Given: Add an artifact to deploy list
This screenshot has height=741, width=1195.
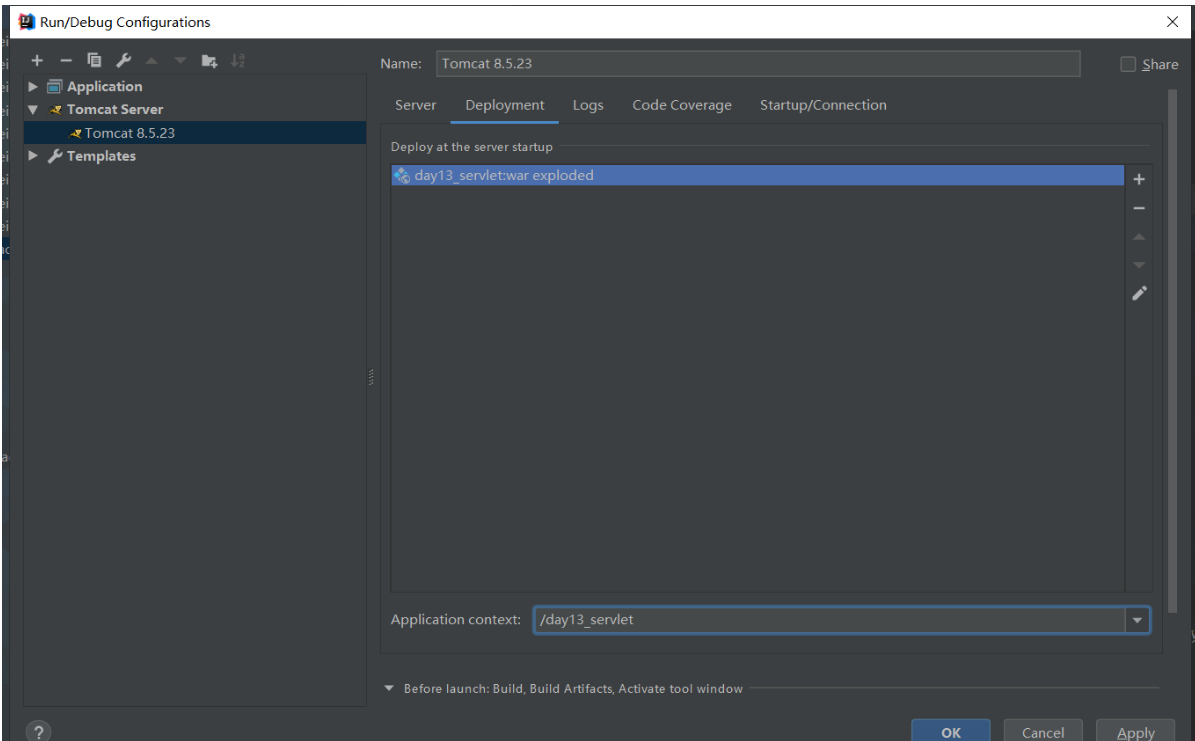Looking at the screenshot, I should 1139,179.
